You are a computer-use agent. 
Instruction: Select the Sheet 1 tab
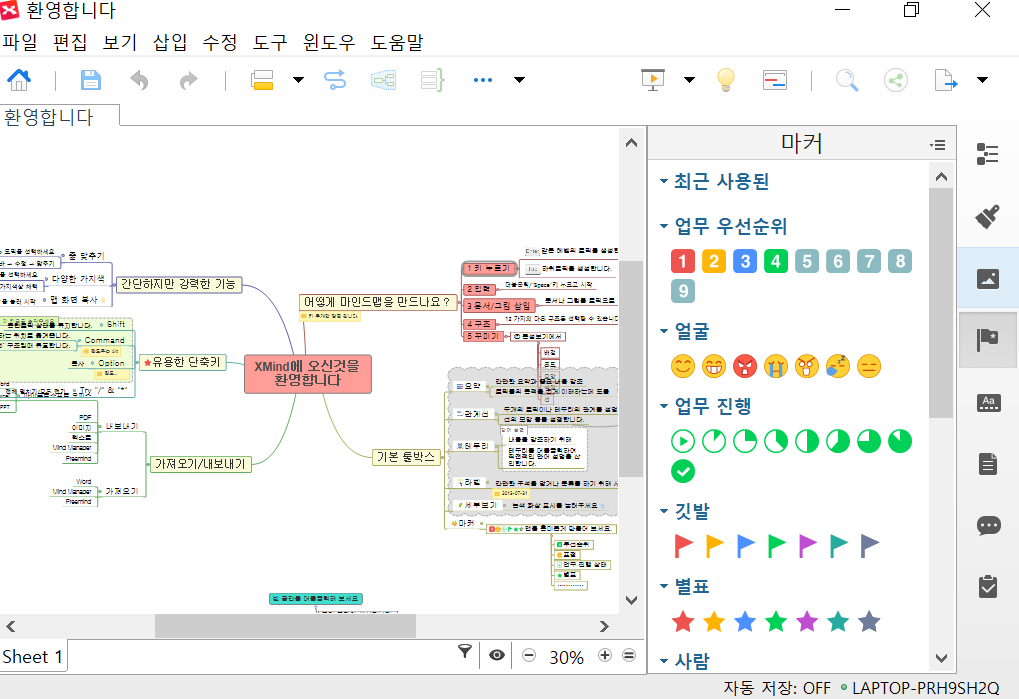[x=32, y=657]
